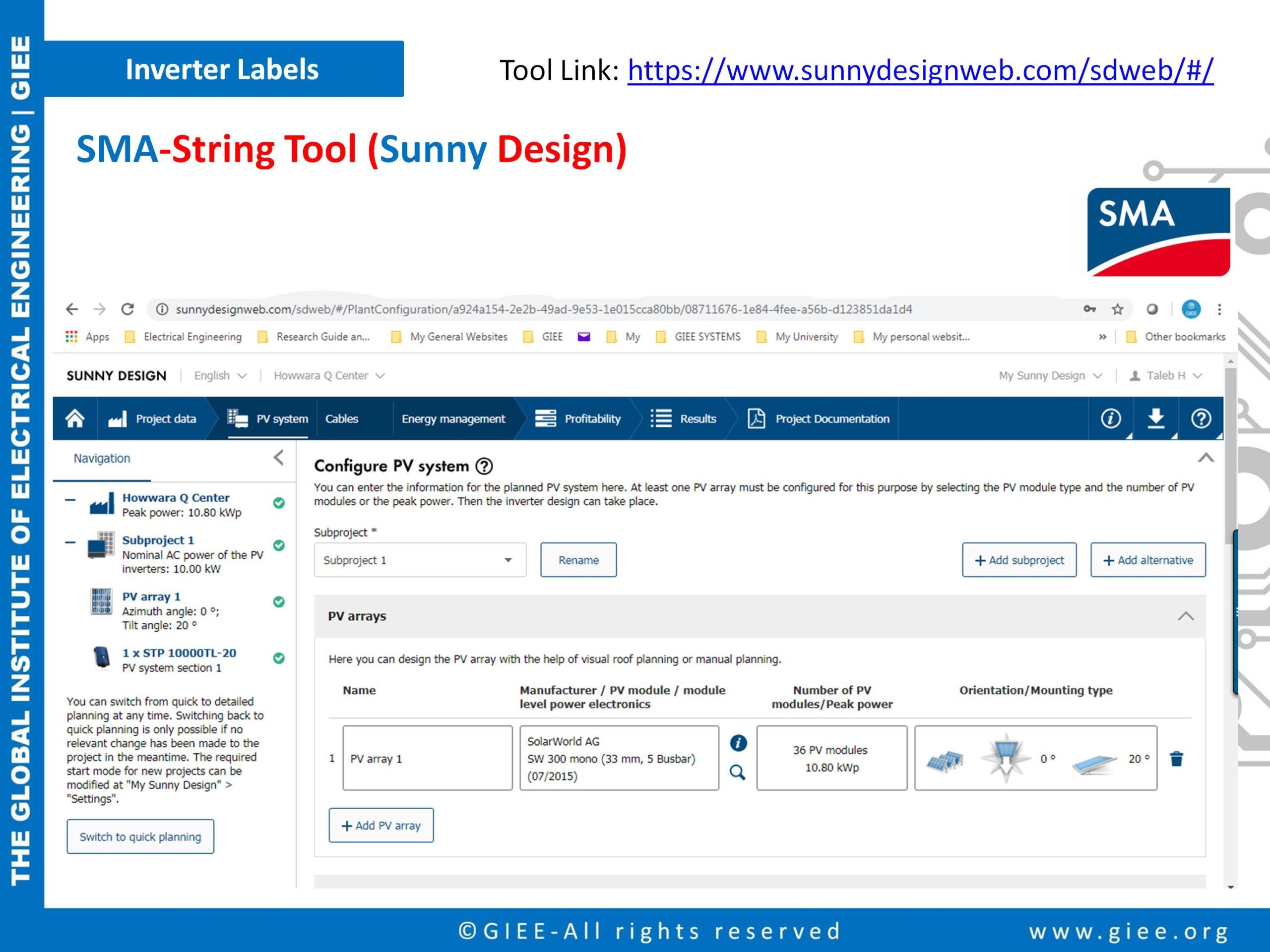Open the Electrical Engineering bookmark folder

pos(184,337)
